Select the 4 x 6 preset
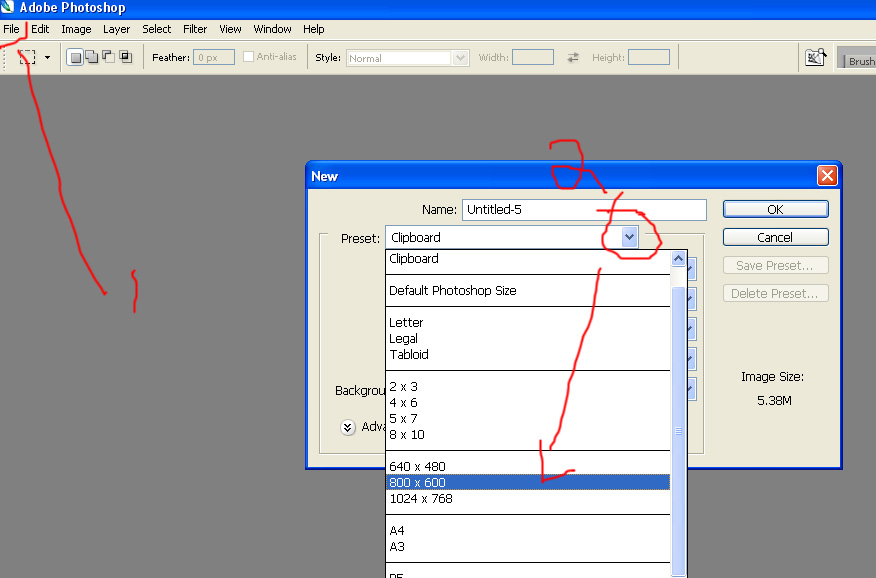Viewport: 876px width, 578px height. click(528, 403)
